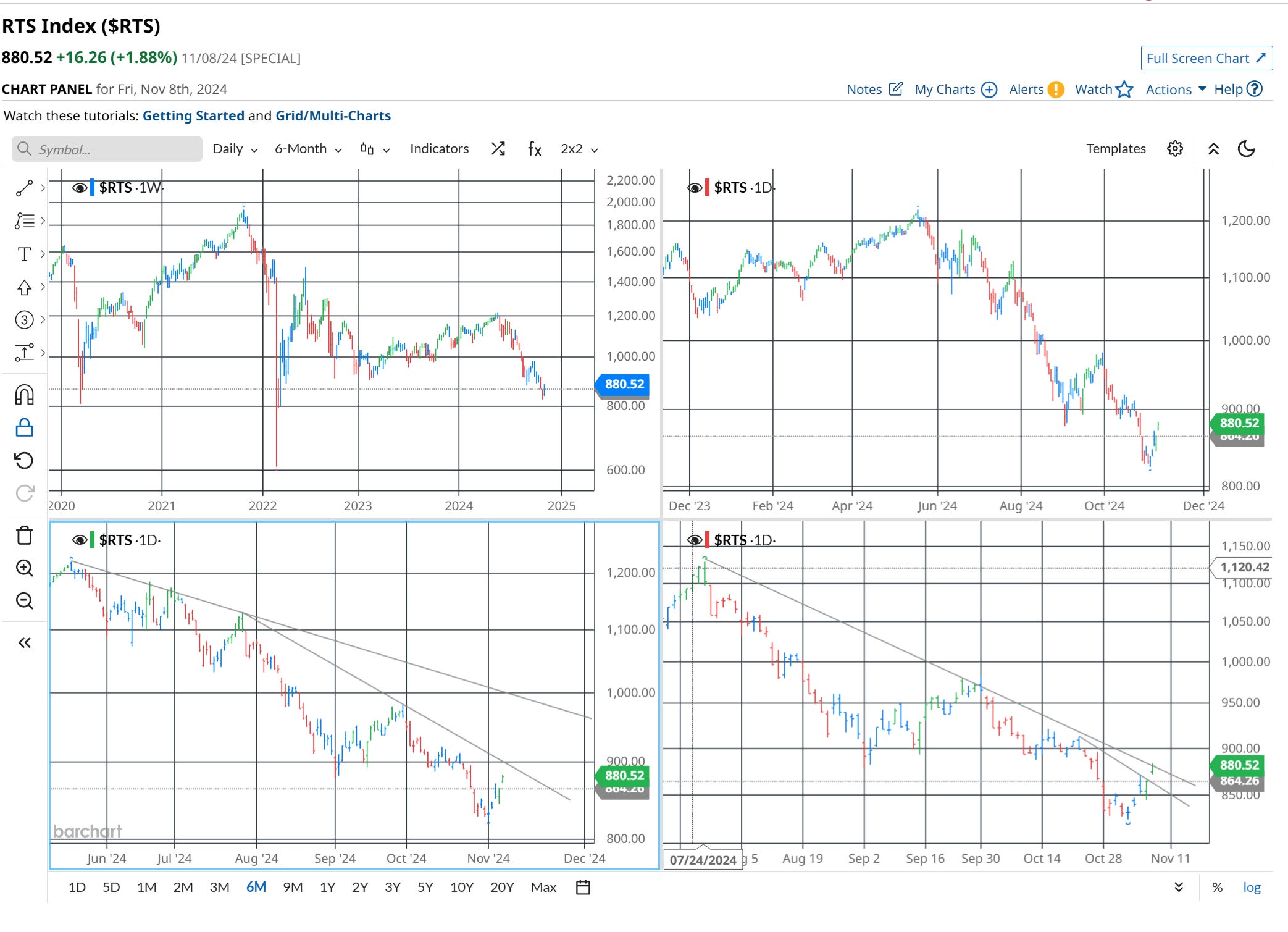Enable the magnet snap mode

click(x=24, y=395)
